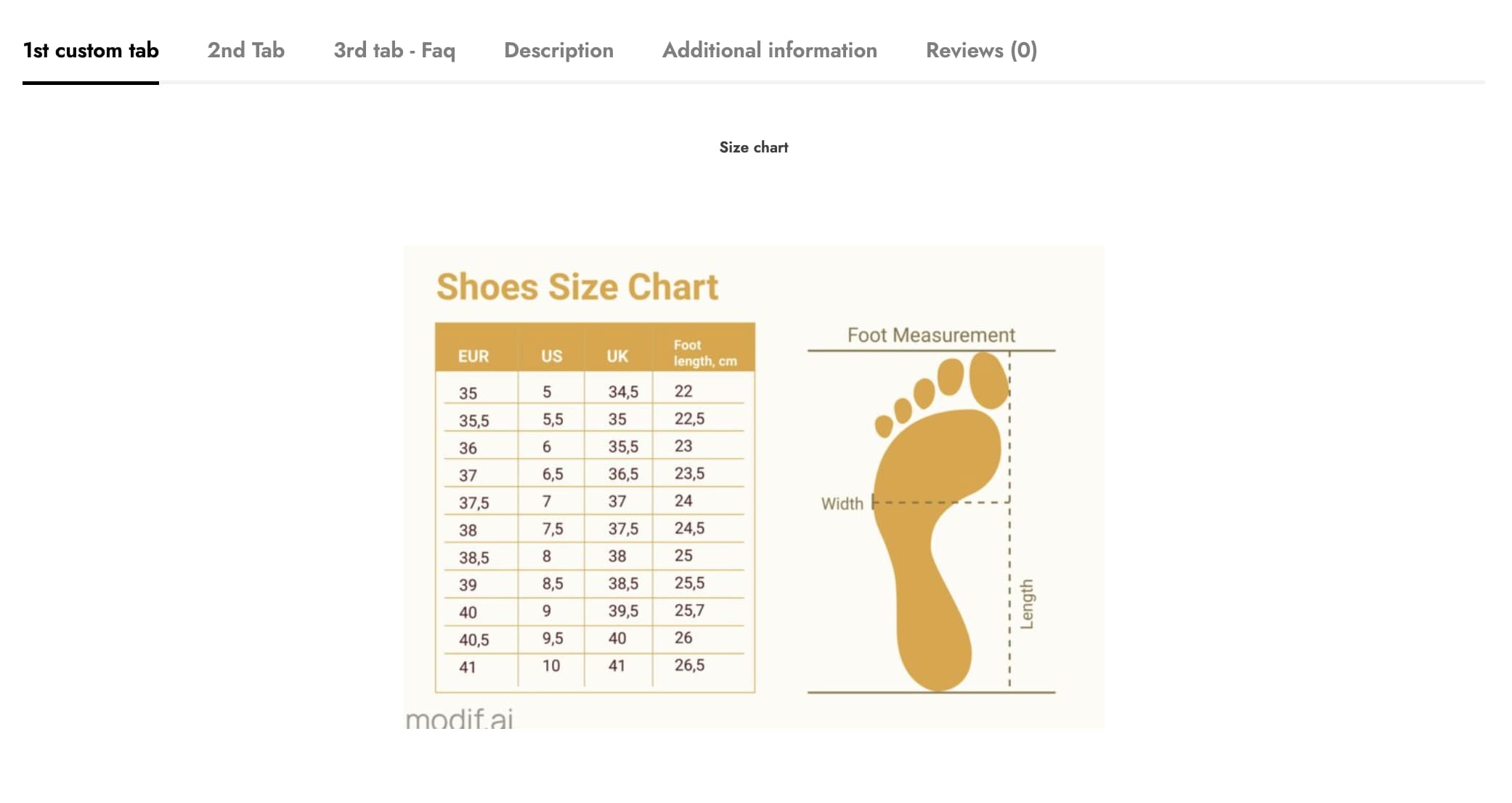The image size is (1512, 803).
Task: Click the US column header
Action: tap(551, 356)
